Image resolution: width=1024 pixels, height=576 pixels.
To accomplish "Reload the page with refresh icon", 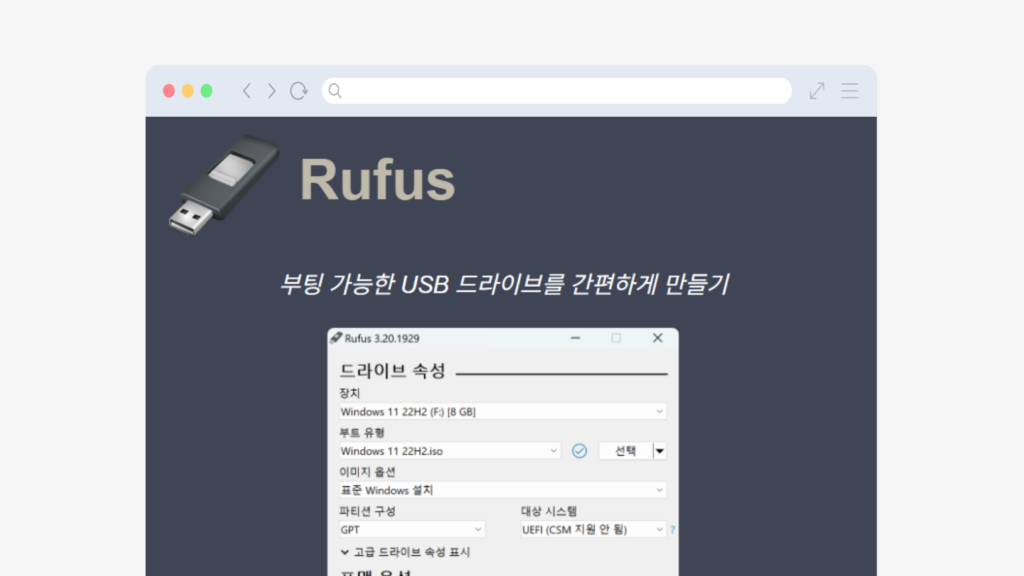I will 299,91.
